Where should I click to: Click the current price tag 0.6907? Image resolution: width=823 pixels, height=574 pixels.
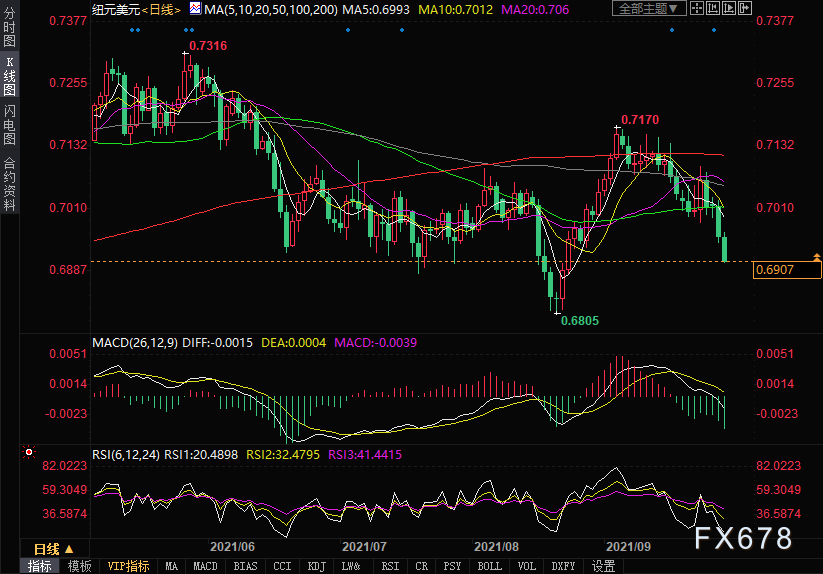[x=787, y=270]
